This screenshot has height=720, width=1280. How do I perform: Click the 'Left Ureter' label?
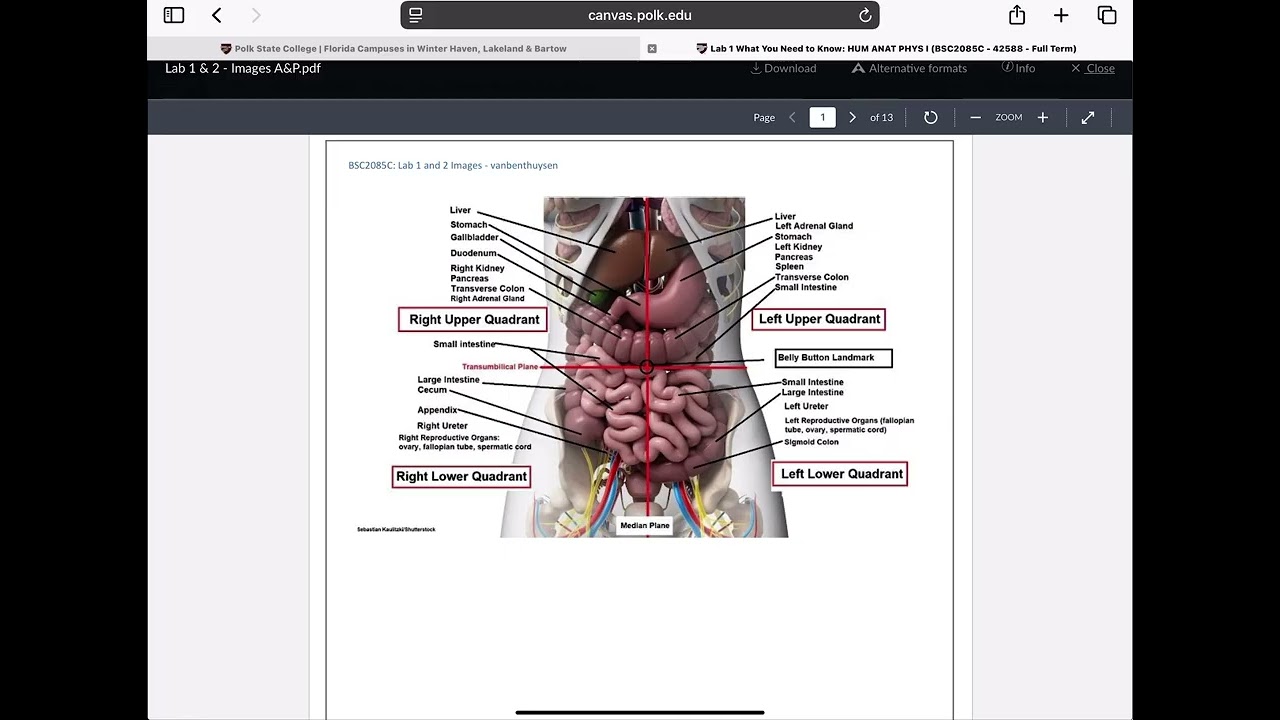coord(806,407)
